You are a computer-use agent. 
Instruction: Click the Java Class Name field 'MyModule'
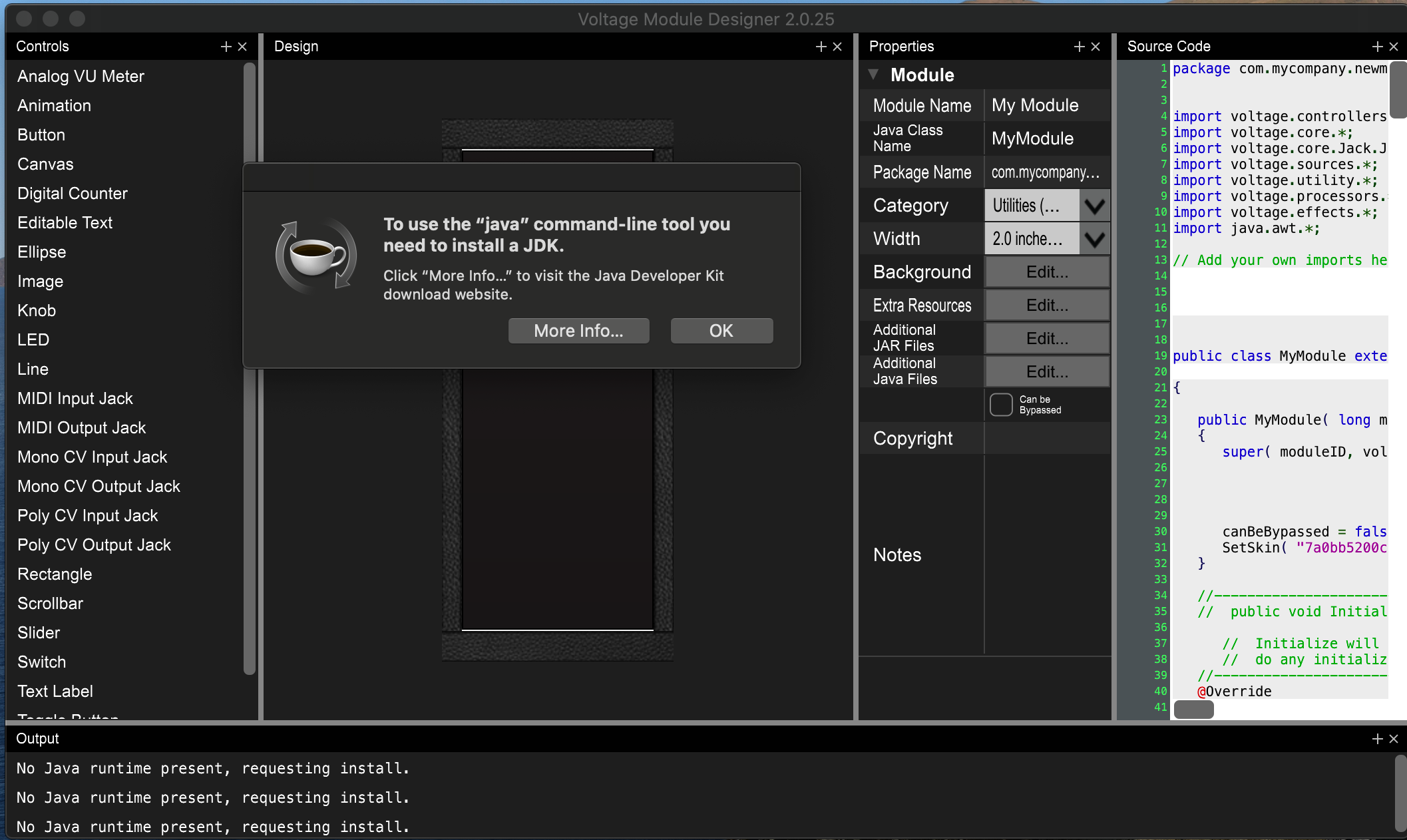click(x=1047, y=138)
